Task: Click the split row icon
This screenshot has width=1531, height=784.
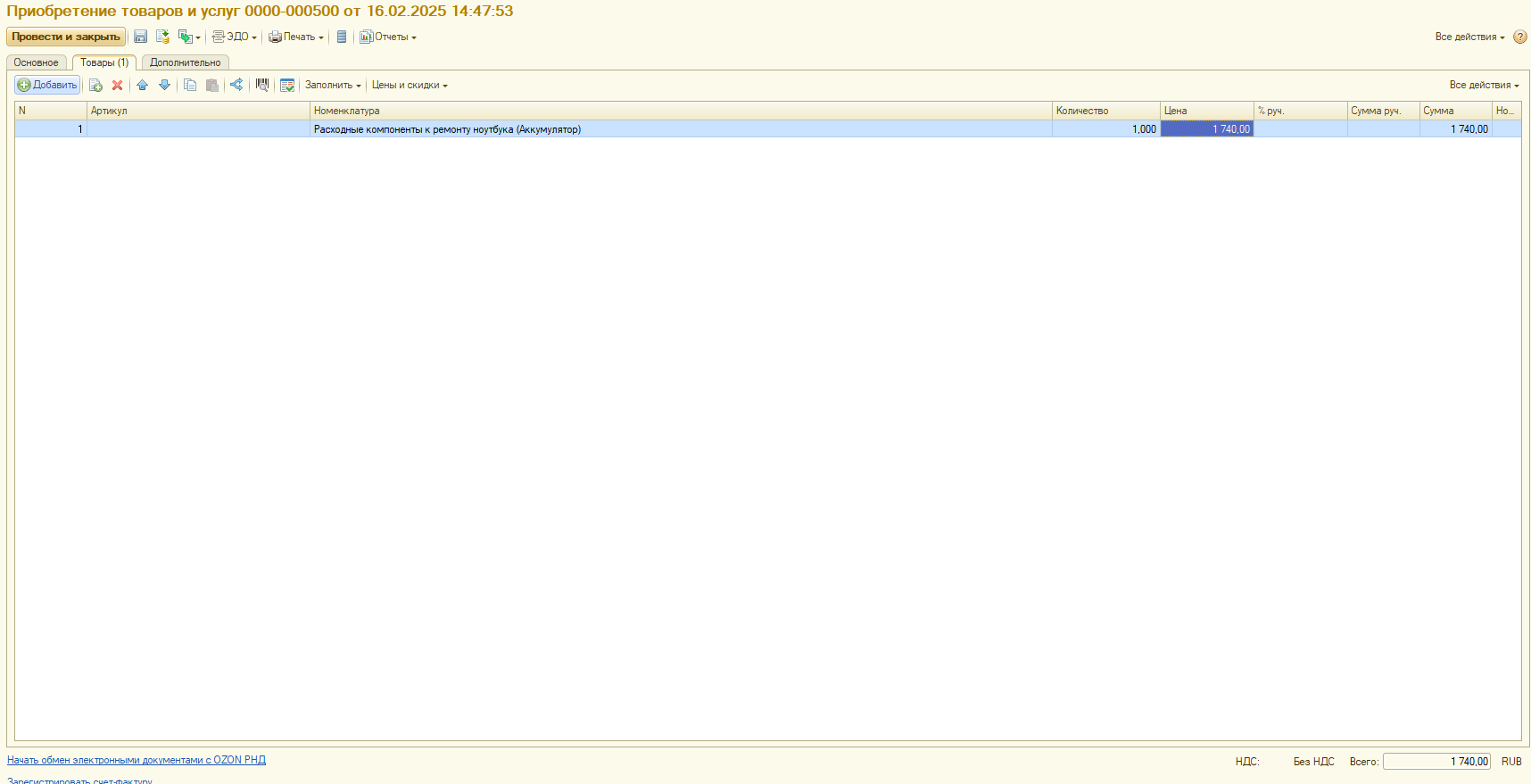Action: [236, 85]
